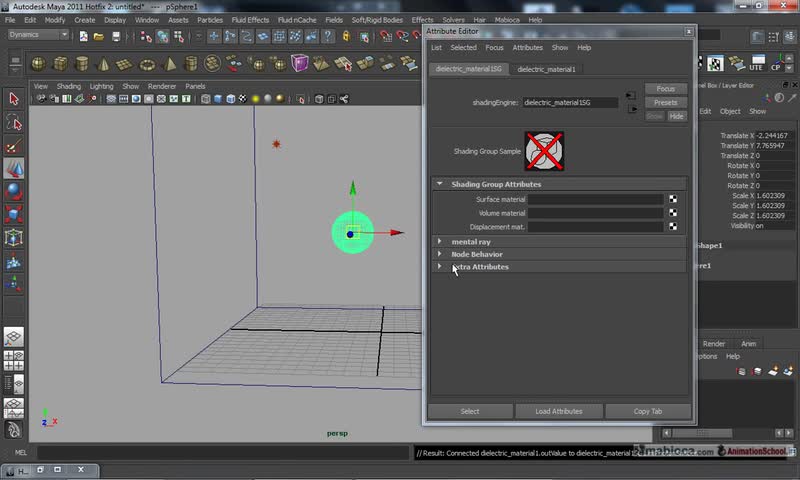Image resolution: width=800 pixels, height=480 pixels.
Task: Click the Open Scene folder icon
Action: (99, 36)
